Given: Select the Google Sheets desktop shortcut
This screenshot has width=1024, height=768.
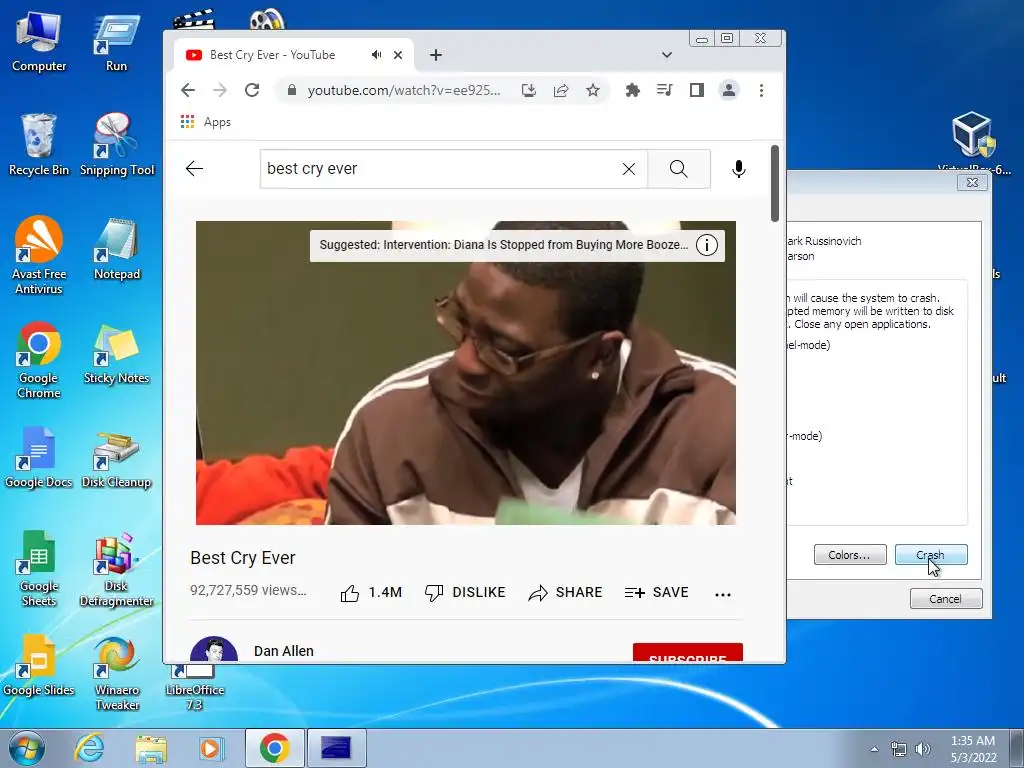Looking at the screenshot, I should 39,569.
